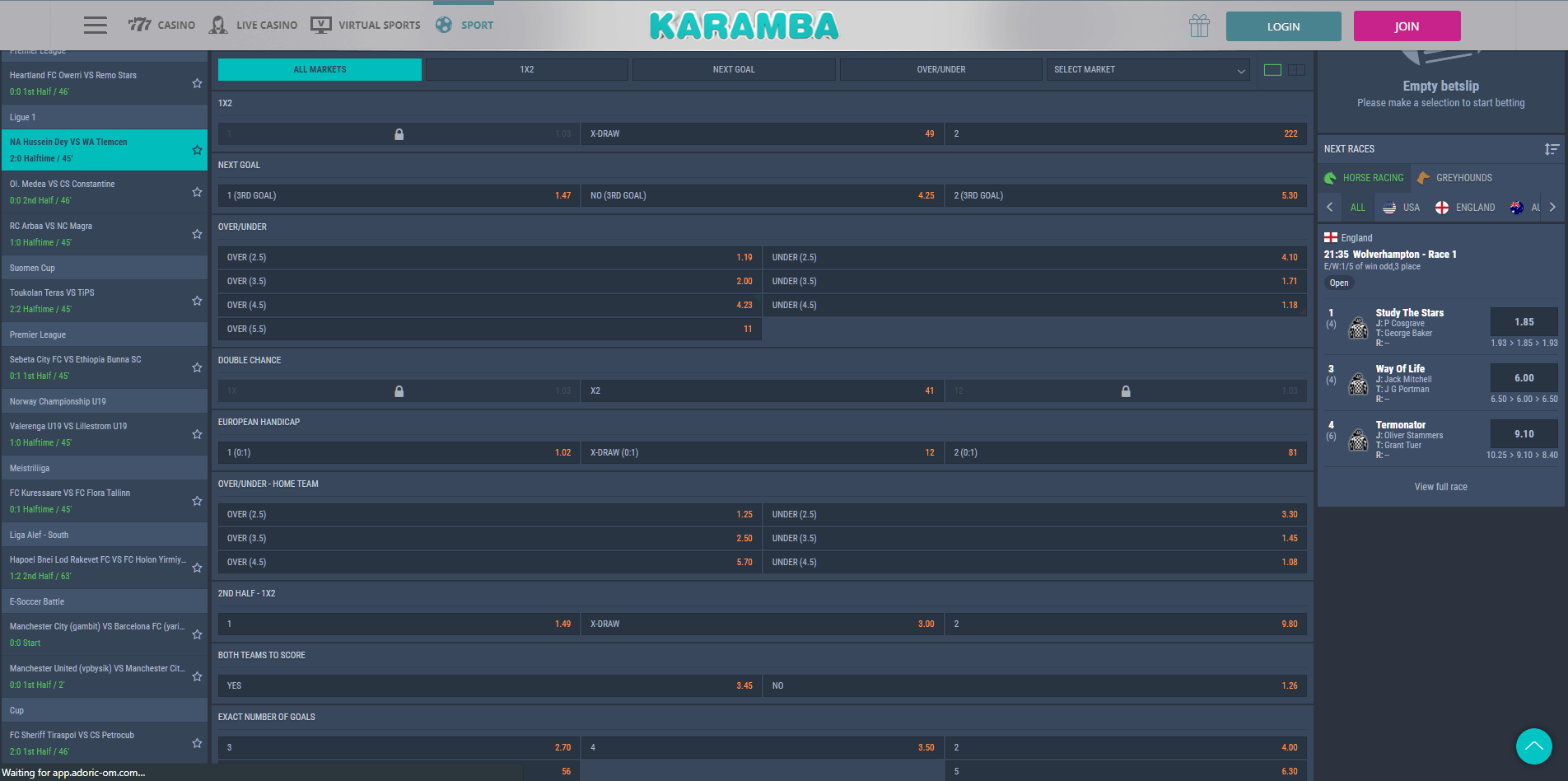Viewport: 1568px width, 781px height.
Task: Filter races by ALL countries
Action: (x=1358, y=208)
